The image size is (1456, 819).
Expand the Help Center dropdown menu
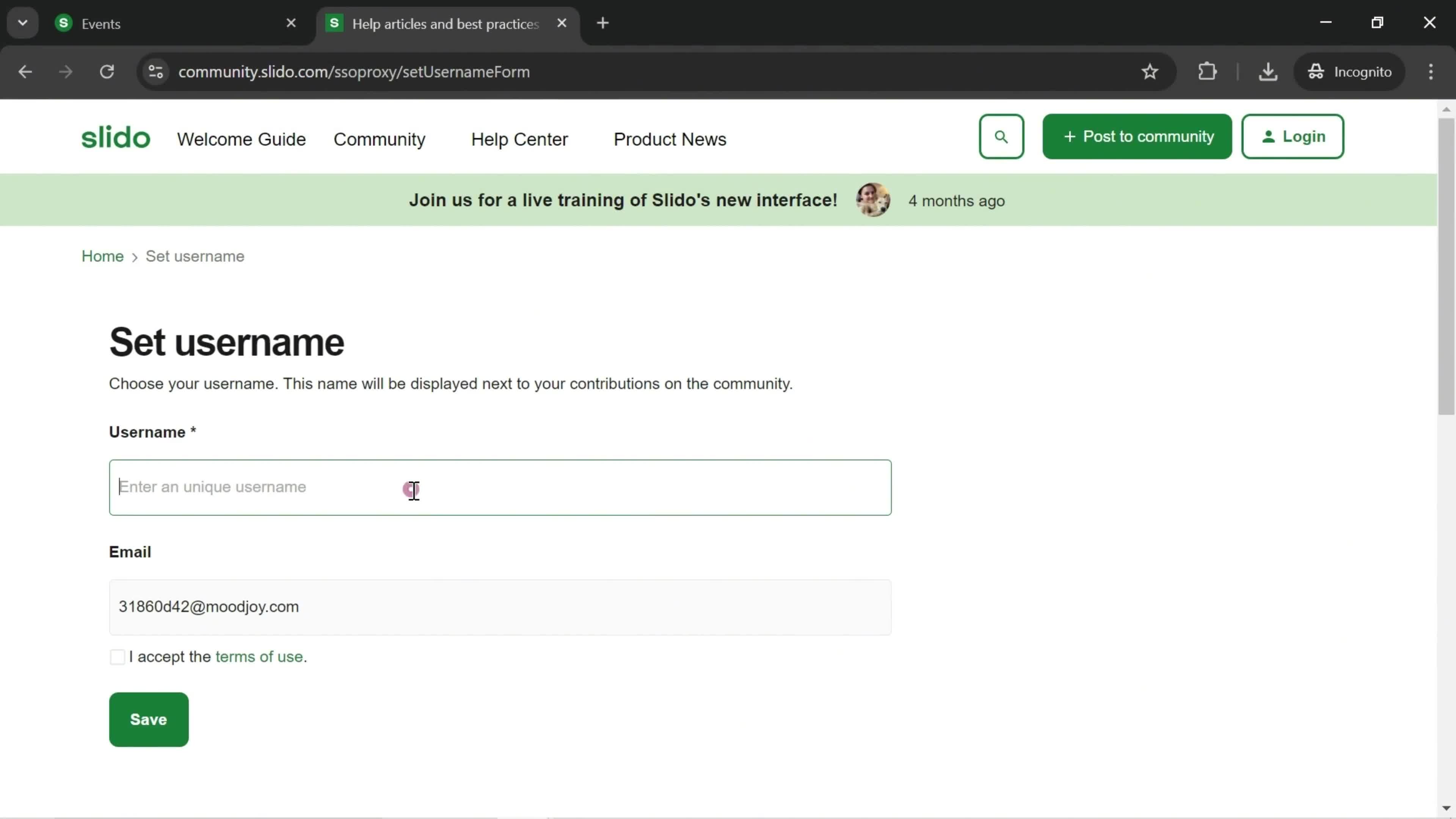click(519, 139)
